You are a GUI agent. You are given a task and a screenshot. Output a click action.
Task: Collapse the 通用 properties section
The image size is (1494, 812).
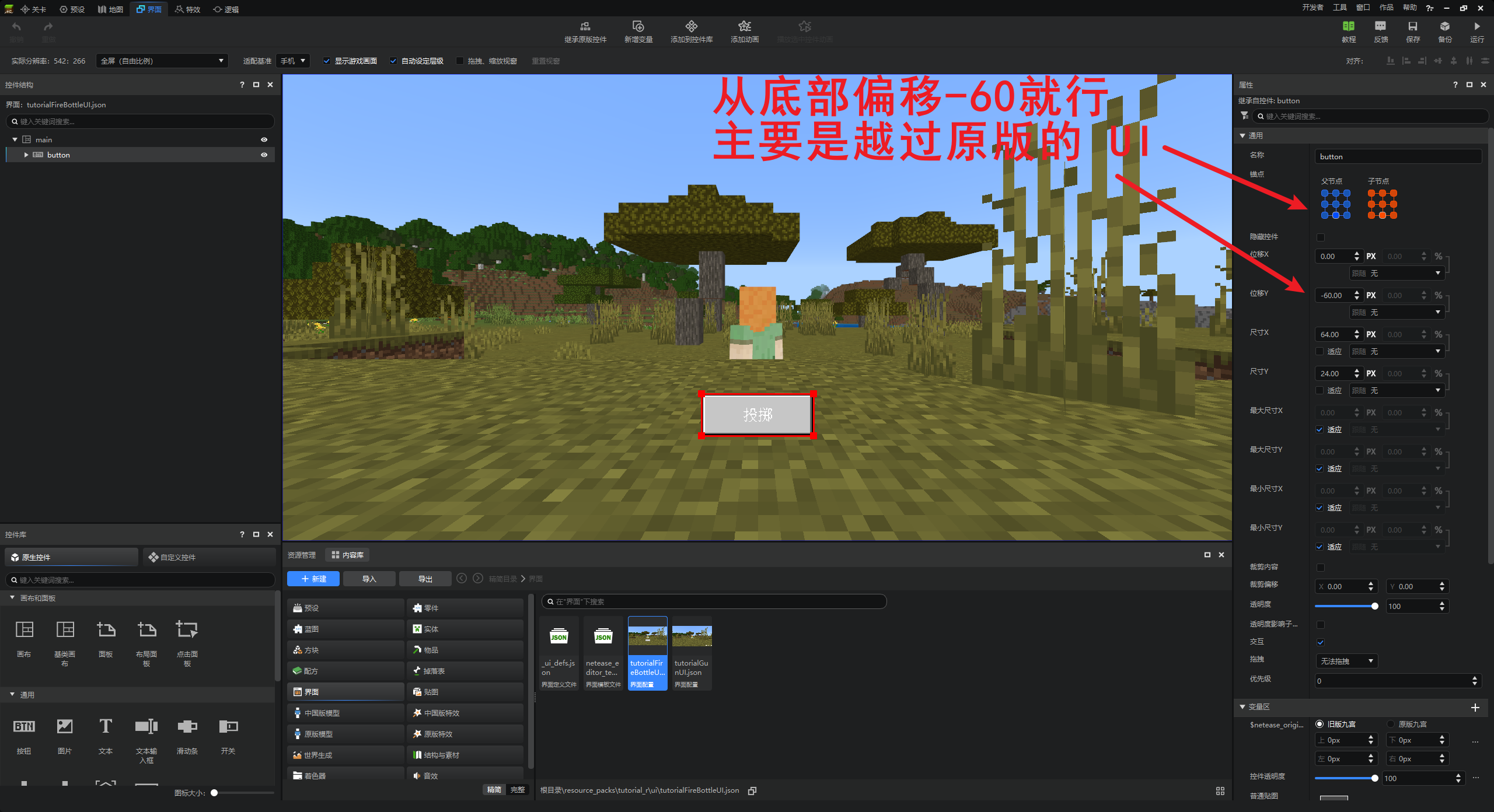click(1242, 135)
